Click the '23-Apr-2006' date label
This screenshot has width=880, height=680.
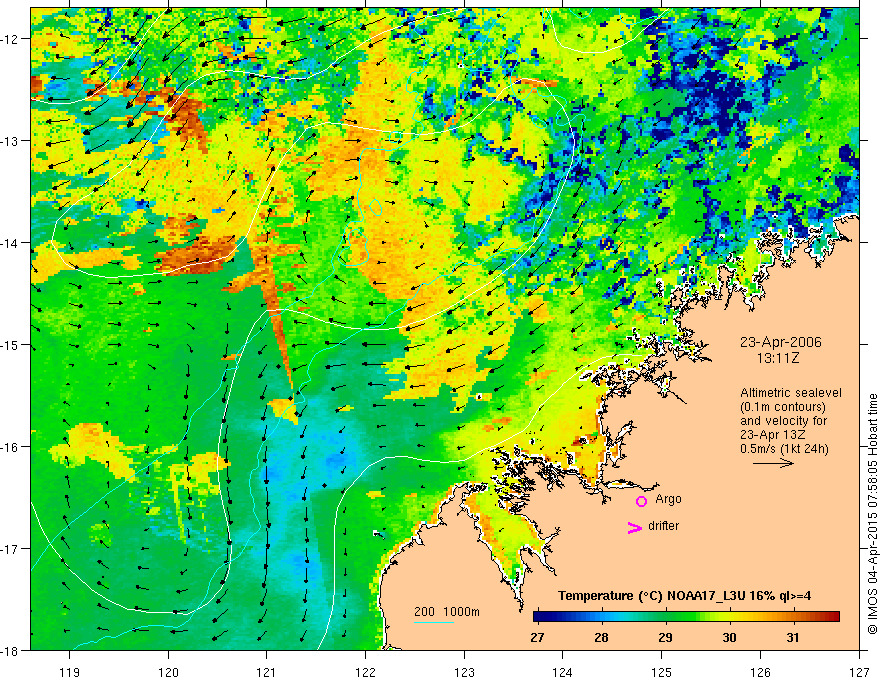[781, 342]
